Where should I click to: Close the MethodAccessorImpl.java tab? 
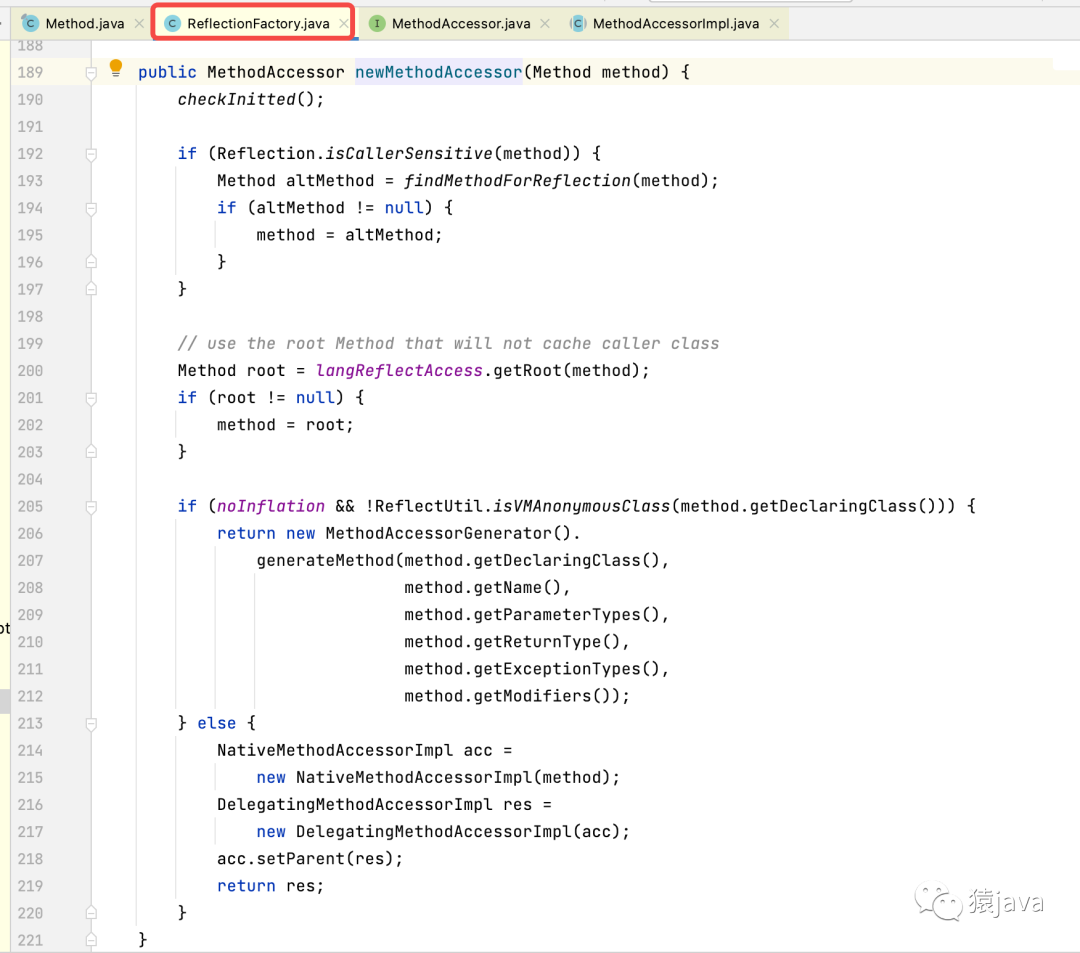click(x=774, y=23)
